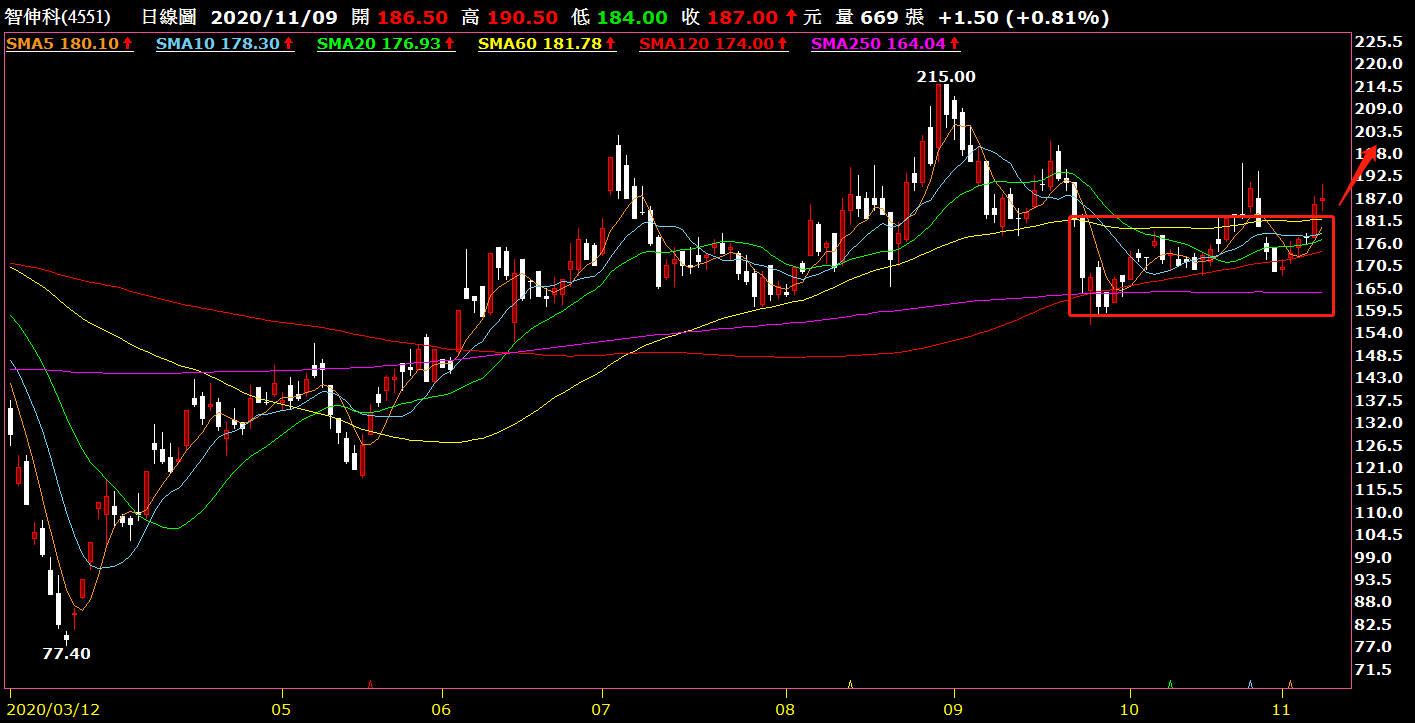Click the 215.00 peak price label

point(946,77)
